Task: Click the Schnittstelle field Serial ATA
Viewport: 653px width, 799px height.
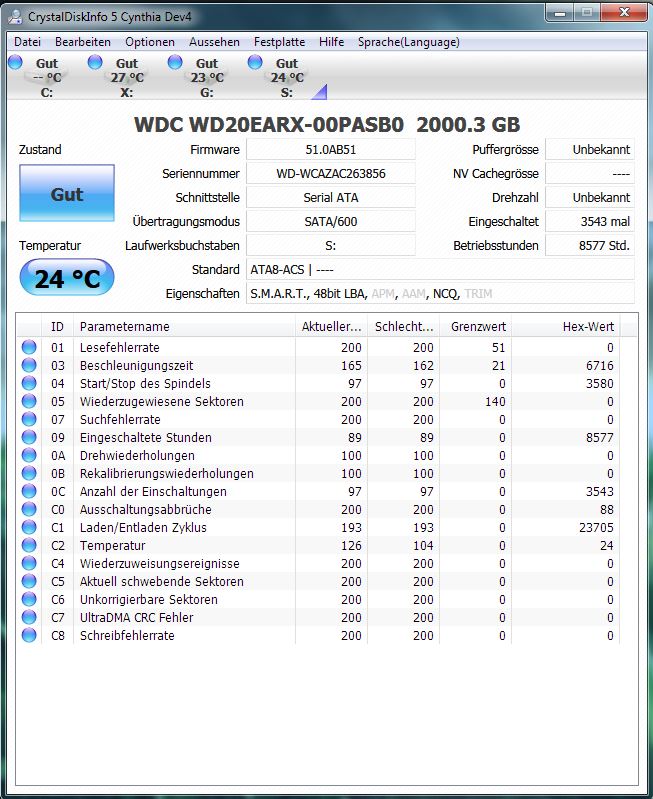Action: tap(331, 198)
